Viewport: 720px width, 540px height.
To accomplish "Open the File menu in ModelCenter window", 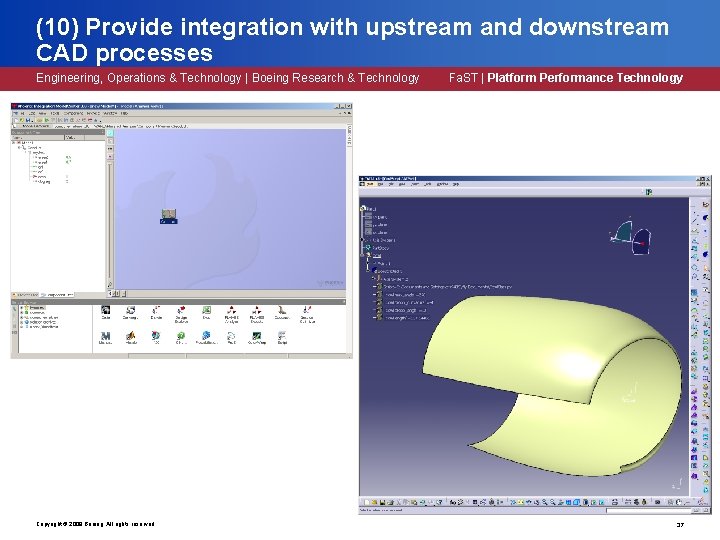I will (23, 113).
